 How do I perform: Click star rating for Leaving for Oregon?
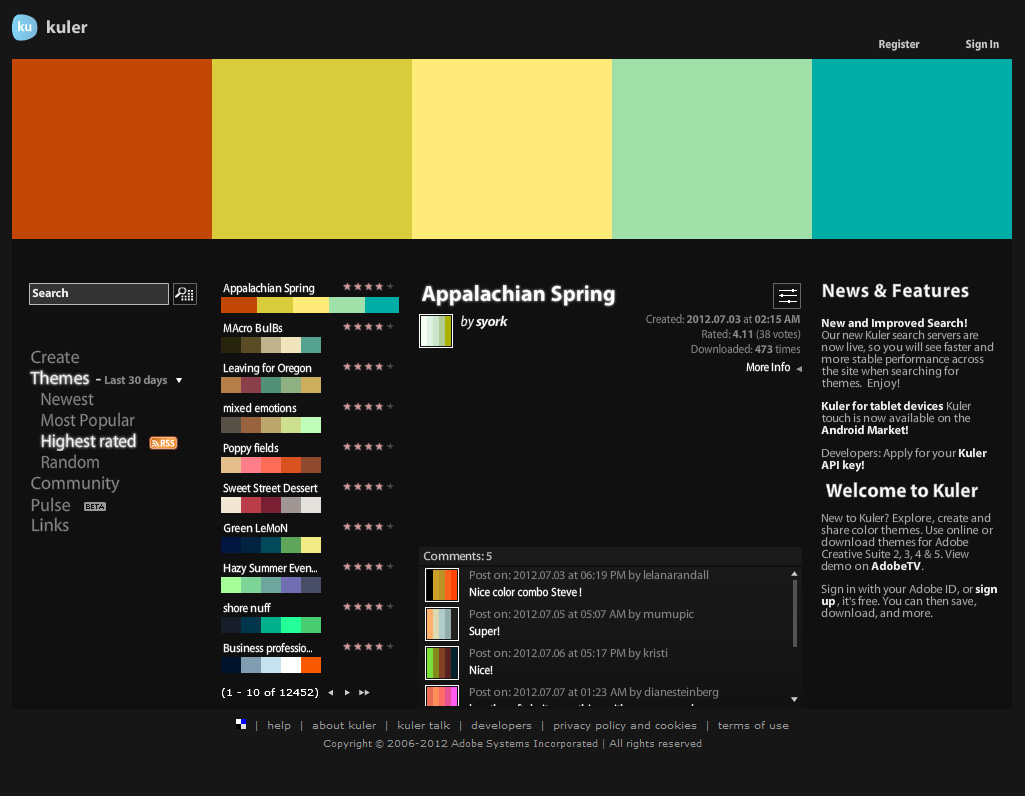(369, 367)
